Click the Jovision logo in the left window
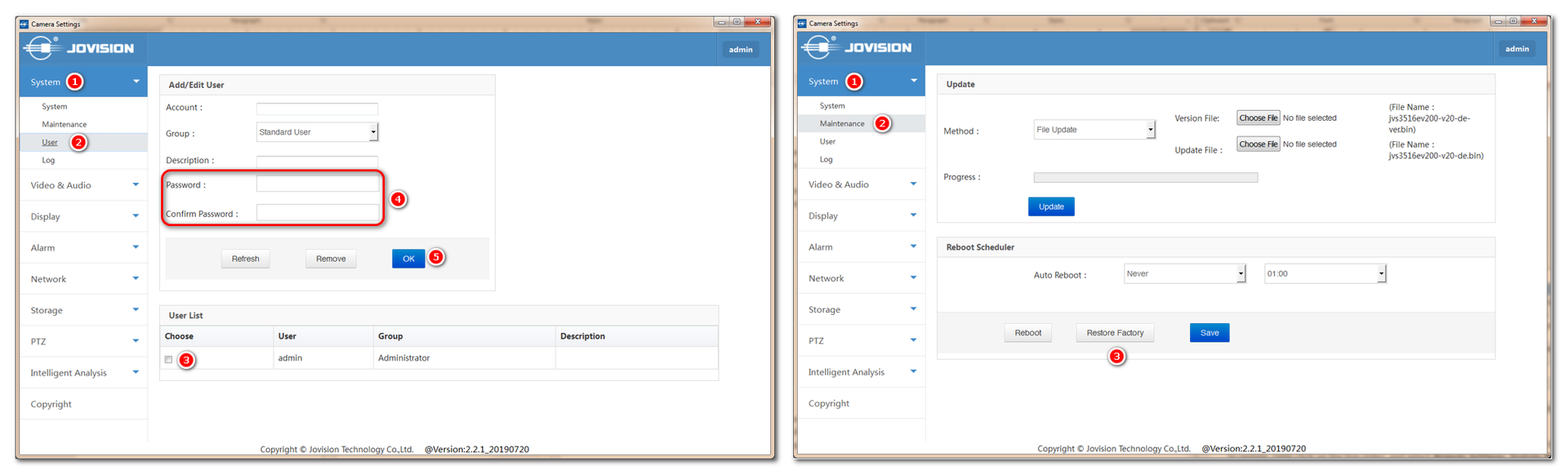This screenshot has height=475, width=1568. pyautogui.click(x=79, y=48)
